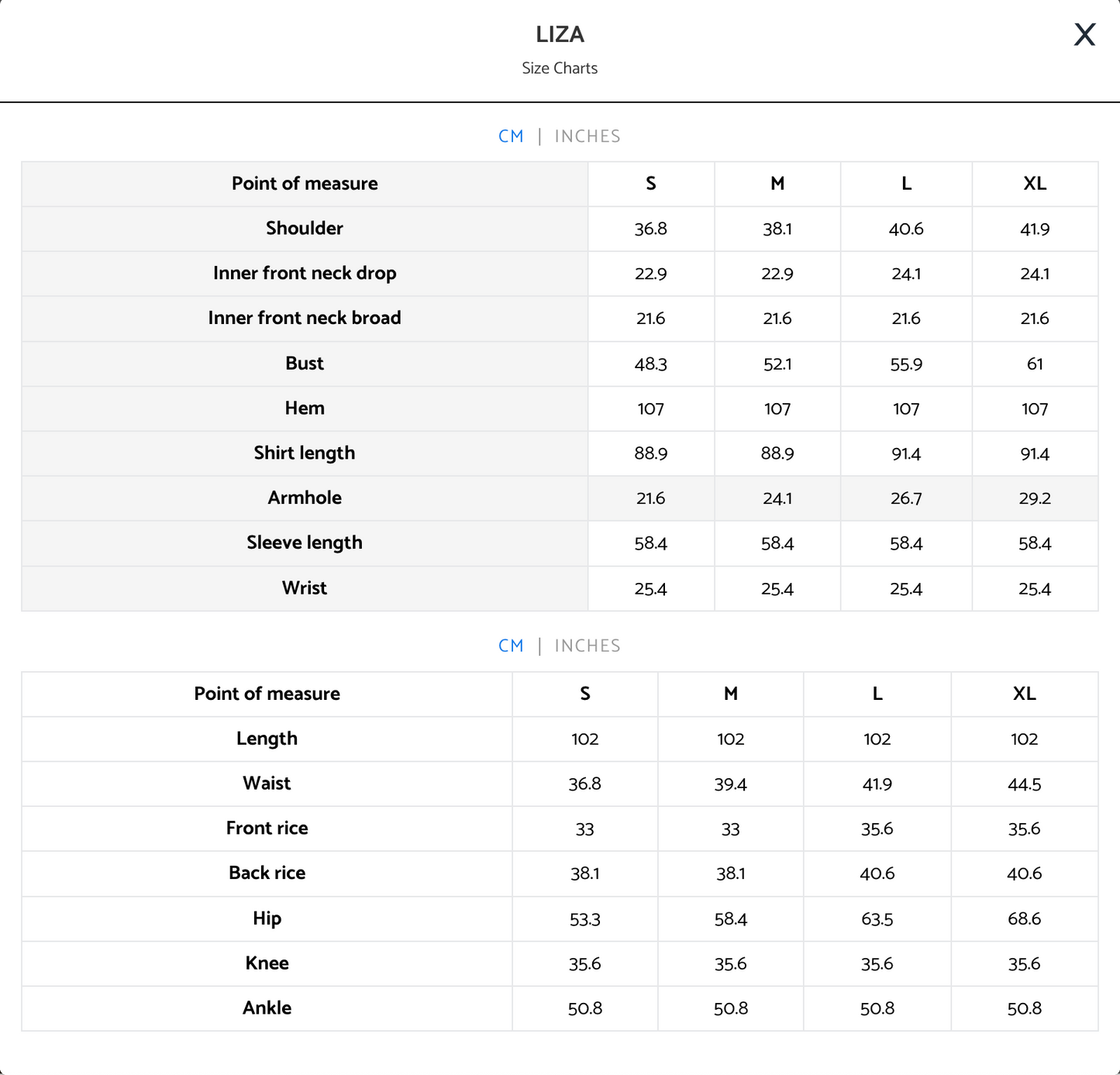Click the Wrist value for size S
1120x1075 pixels.
pyautogui.click(x=650, y=589)
